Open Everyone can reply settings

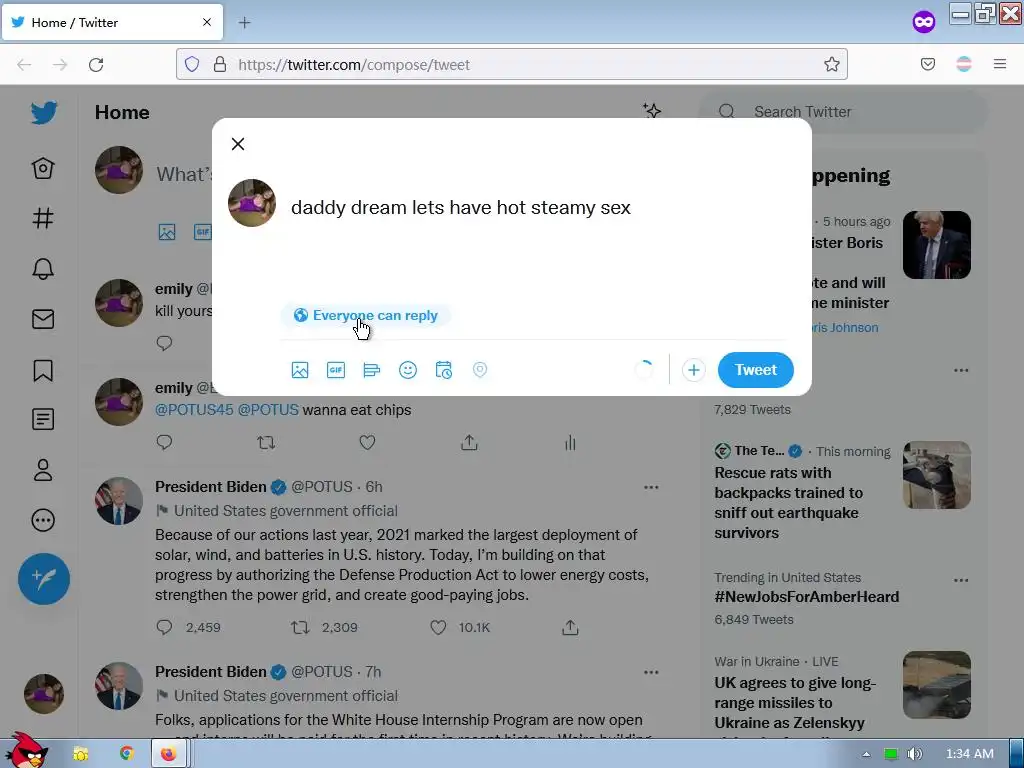click(366, 315)
